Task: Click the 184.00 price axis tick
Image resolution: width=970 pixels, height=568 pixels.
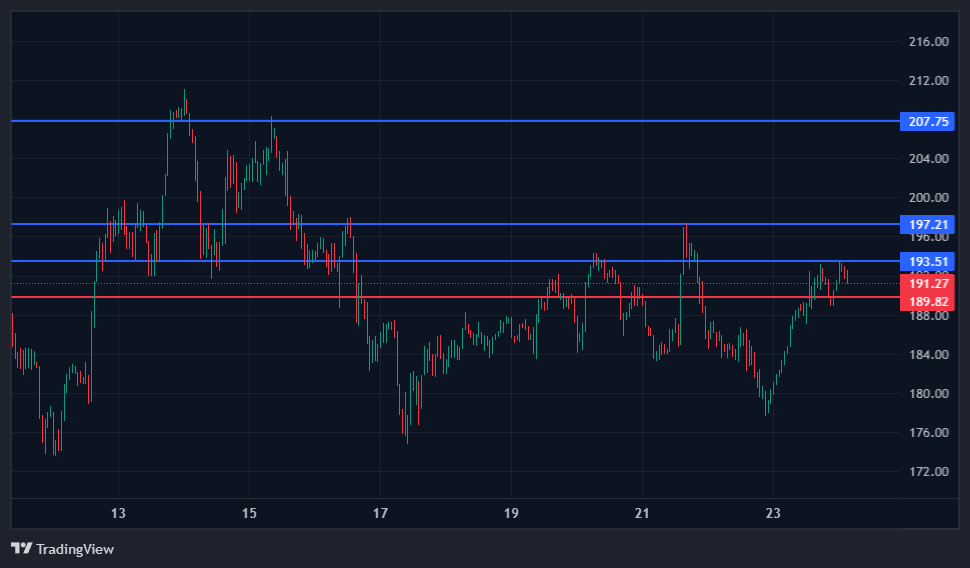Action: tap(928, 354)
